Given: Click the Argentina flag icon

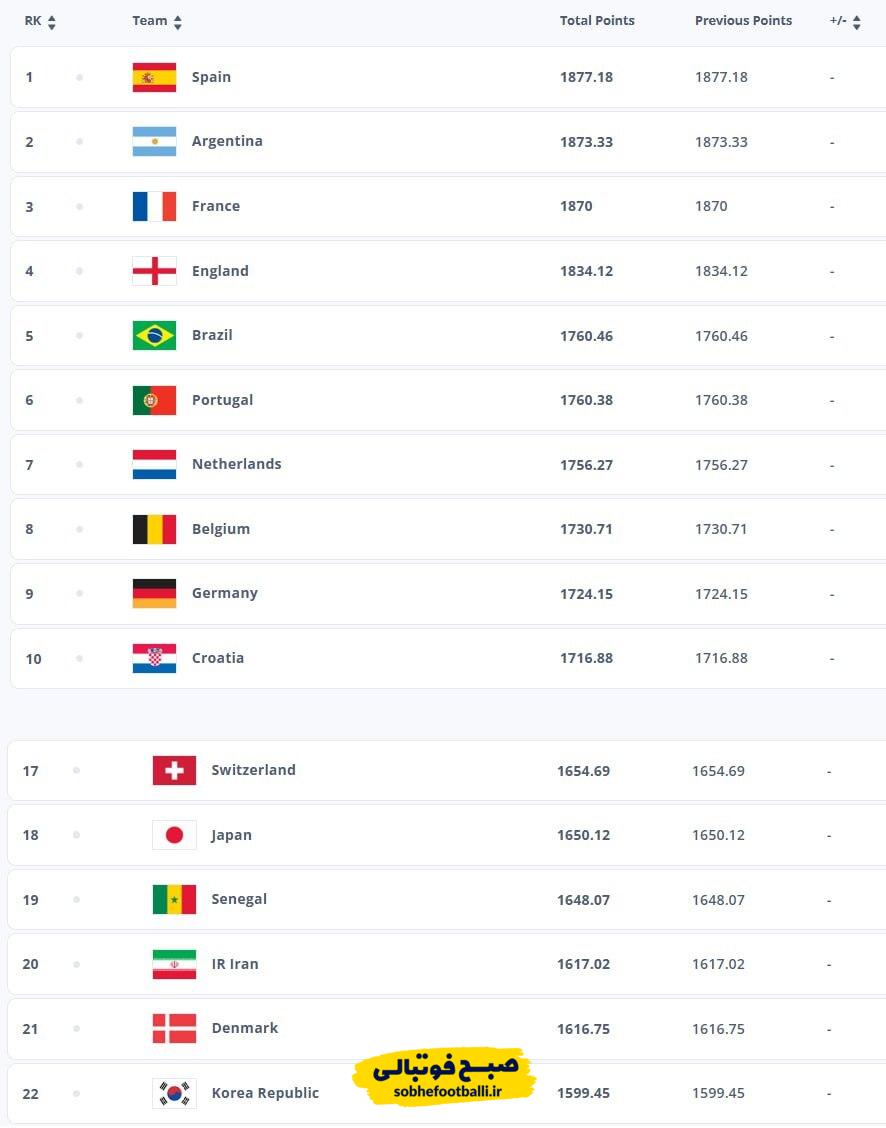Looking at the screenshot, I should click(x=154, y=142).
